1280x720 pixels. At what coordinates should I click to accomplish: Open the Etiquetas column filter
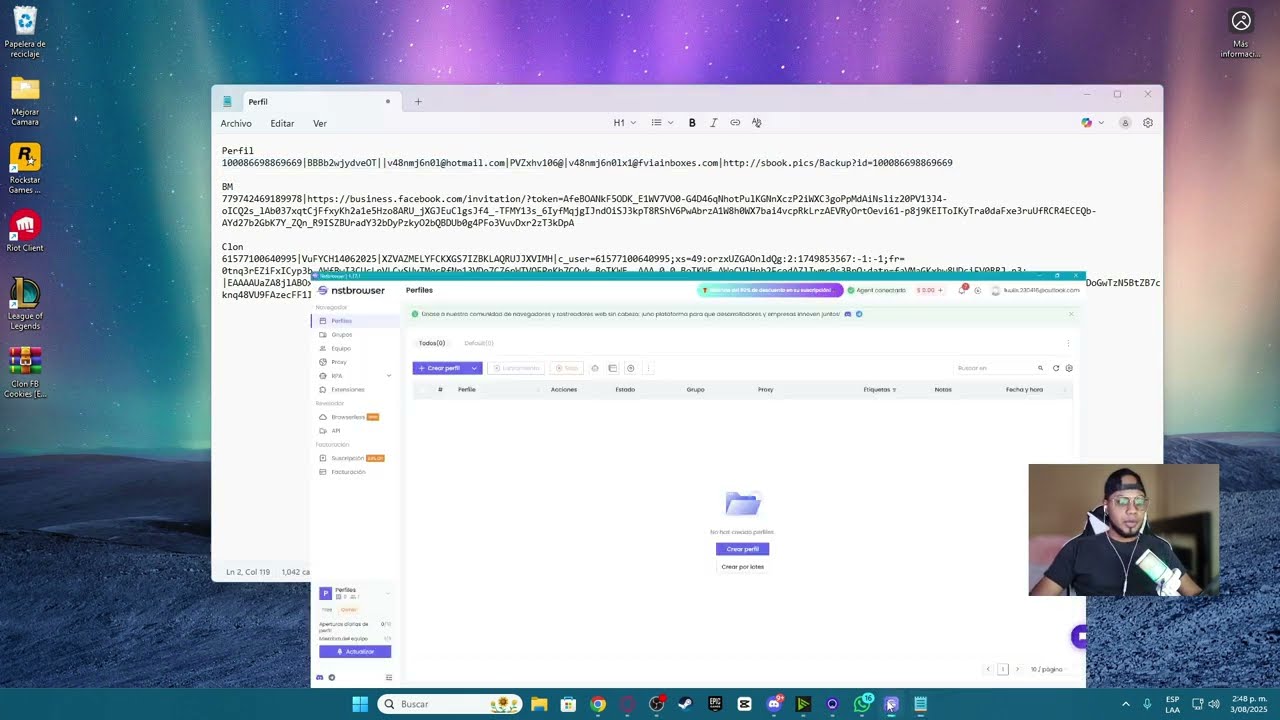894,390
